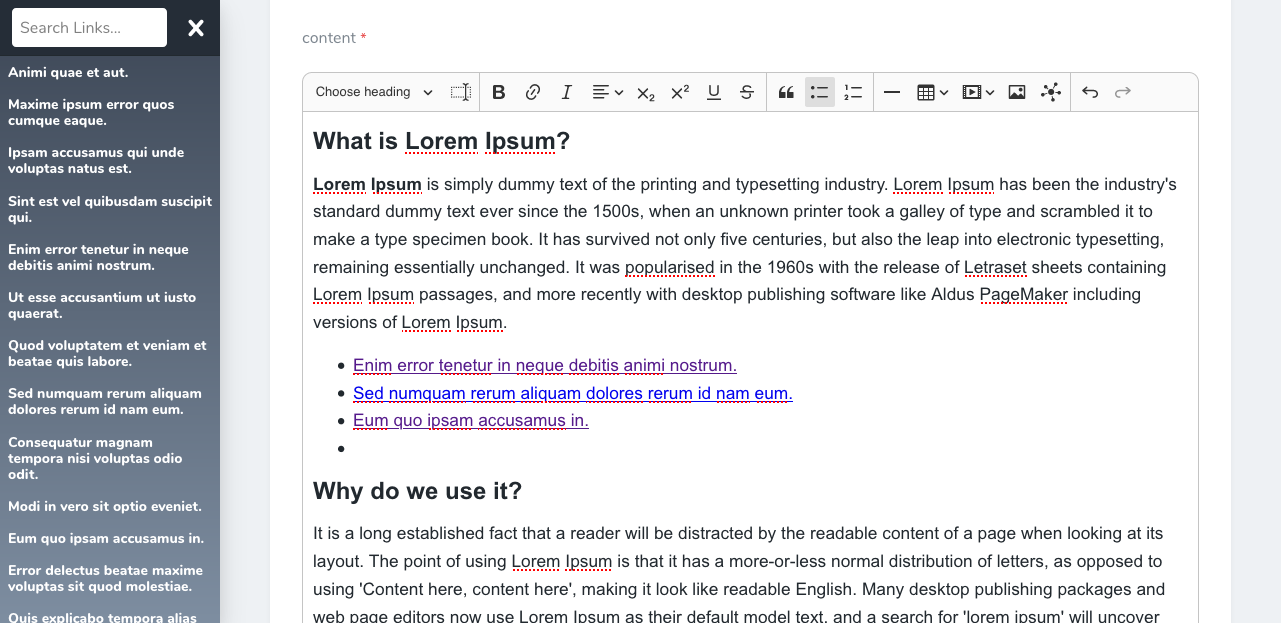Toggle the numbered list button
Image resolution: width=1281 pixels, height=623 pixels.
point(853,92)
